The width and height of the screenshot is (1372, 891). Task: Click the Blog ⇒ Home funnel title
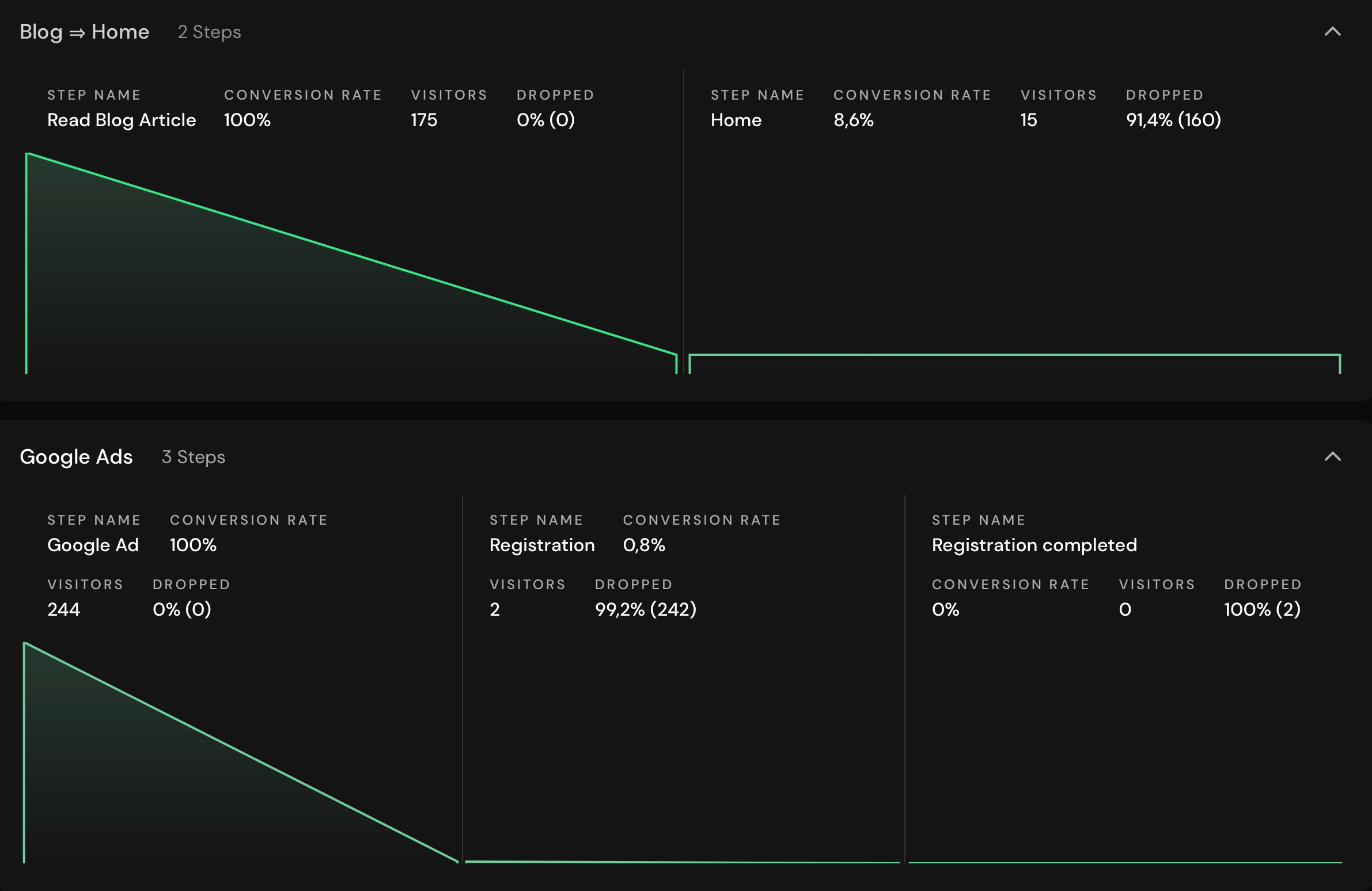tap(84, 32)
